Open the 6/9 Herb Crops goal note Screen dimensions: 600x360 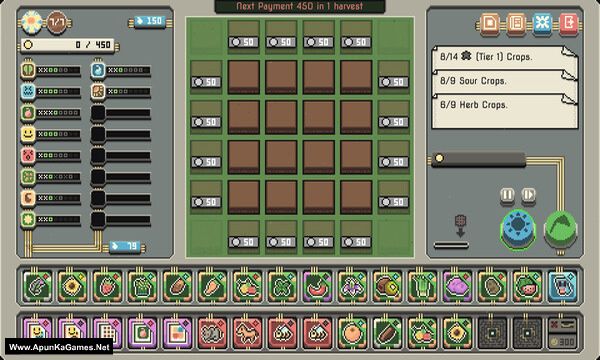(504, 111)
